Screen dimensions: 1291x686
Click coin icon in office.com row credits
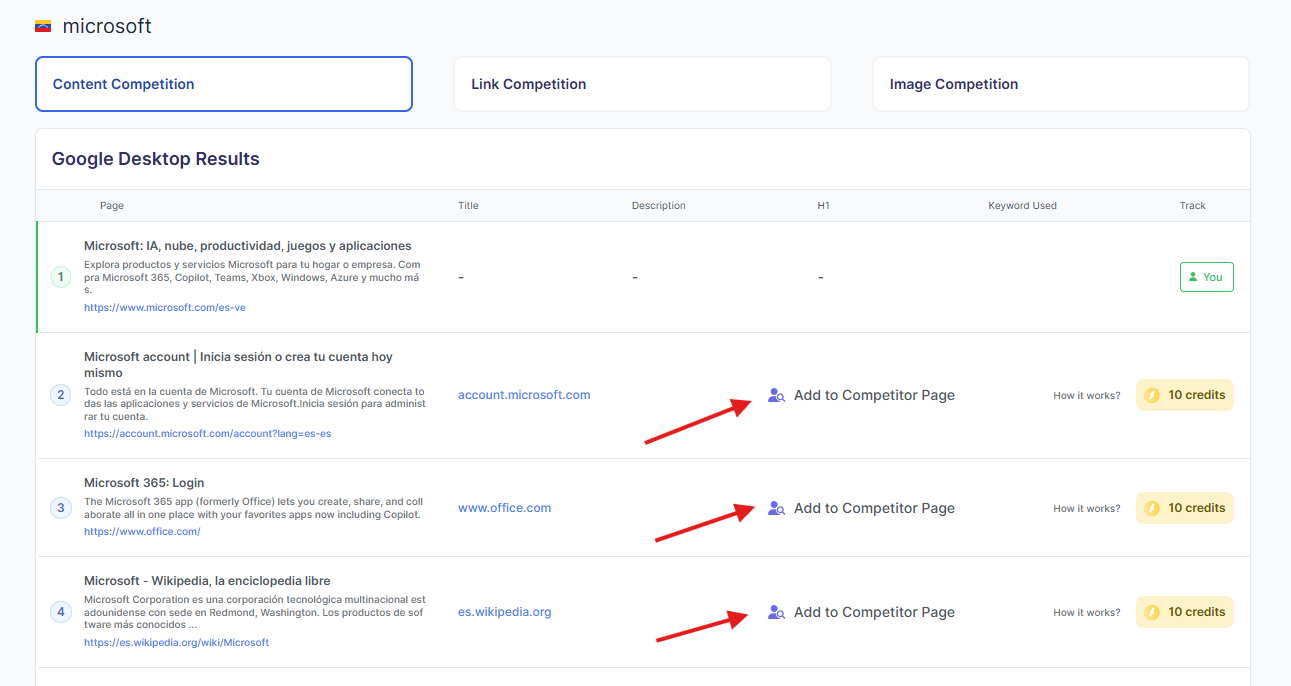(x=1152, y=508)
